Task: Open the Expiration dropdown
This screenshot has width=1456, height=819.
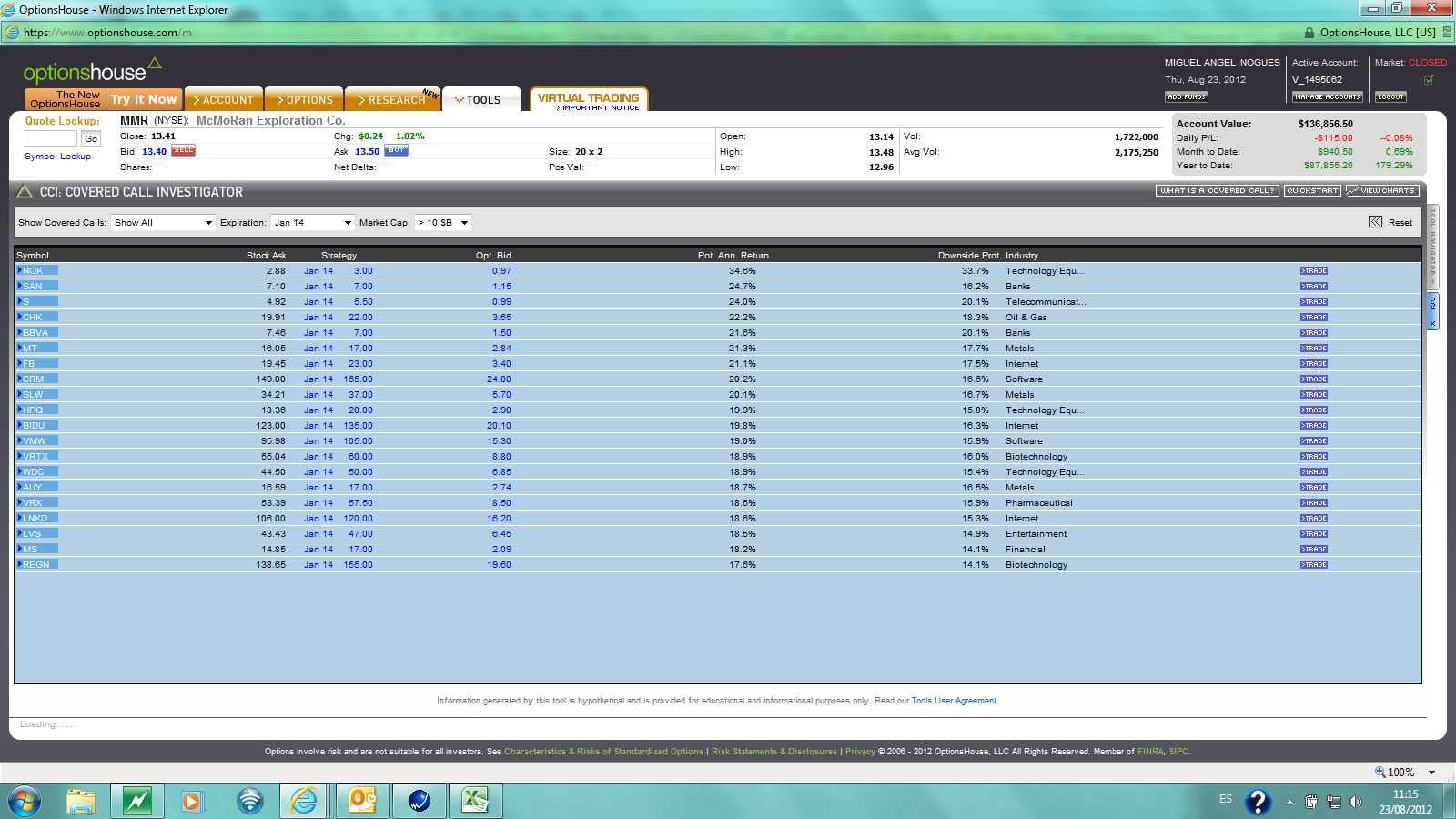Action: point(312,222)
